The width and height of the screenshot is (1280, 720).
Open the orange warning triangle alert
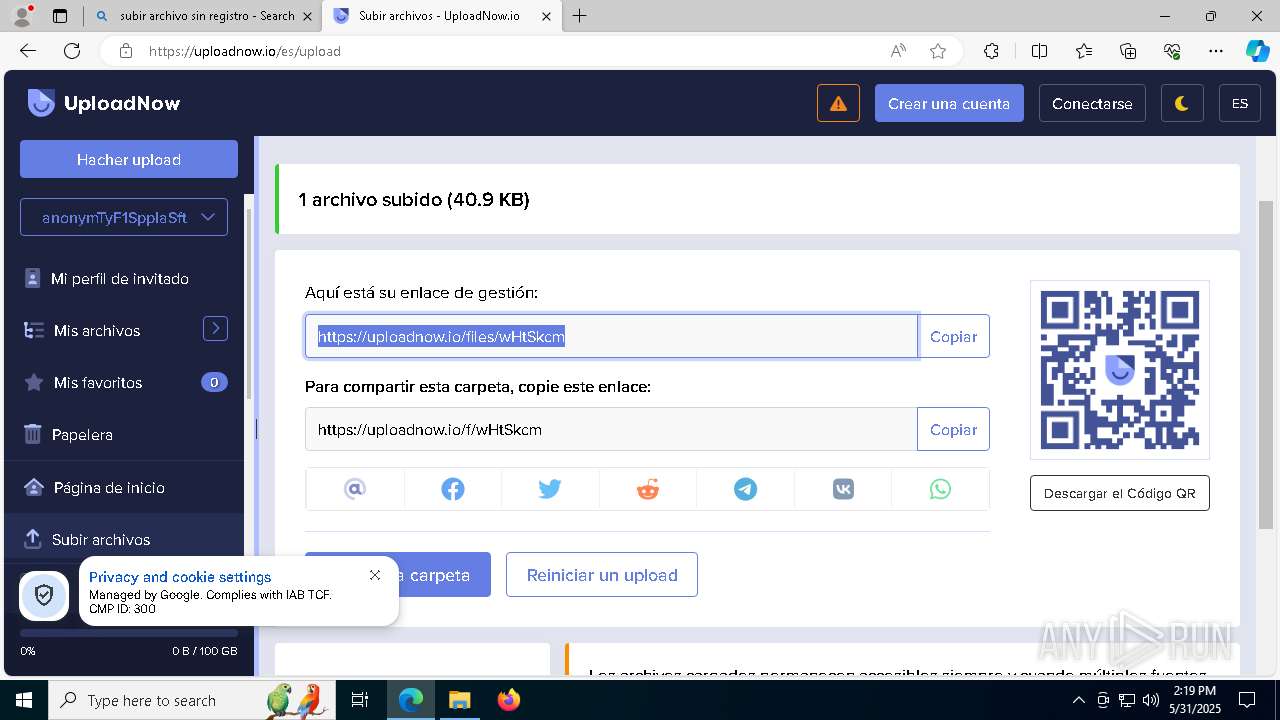[x=838, y=103]
